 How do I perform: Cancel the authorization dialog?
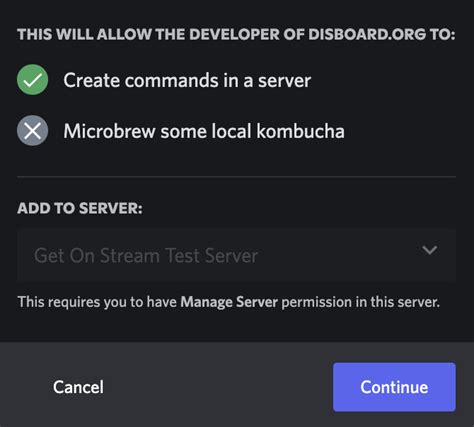[x=78, y=387]
